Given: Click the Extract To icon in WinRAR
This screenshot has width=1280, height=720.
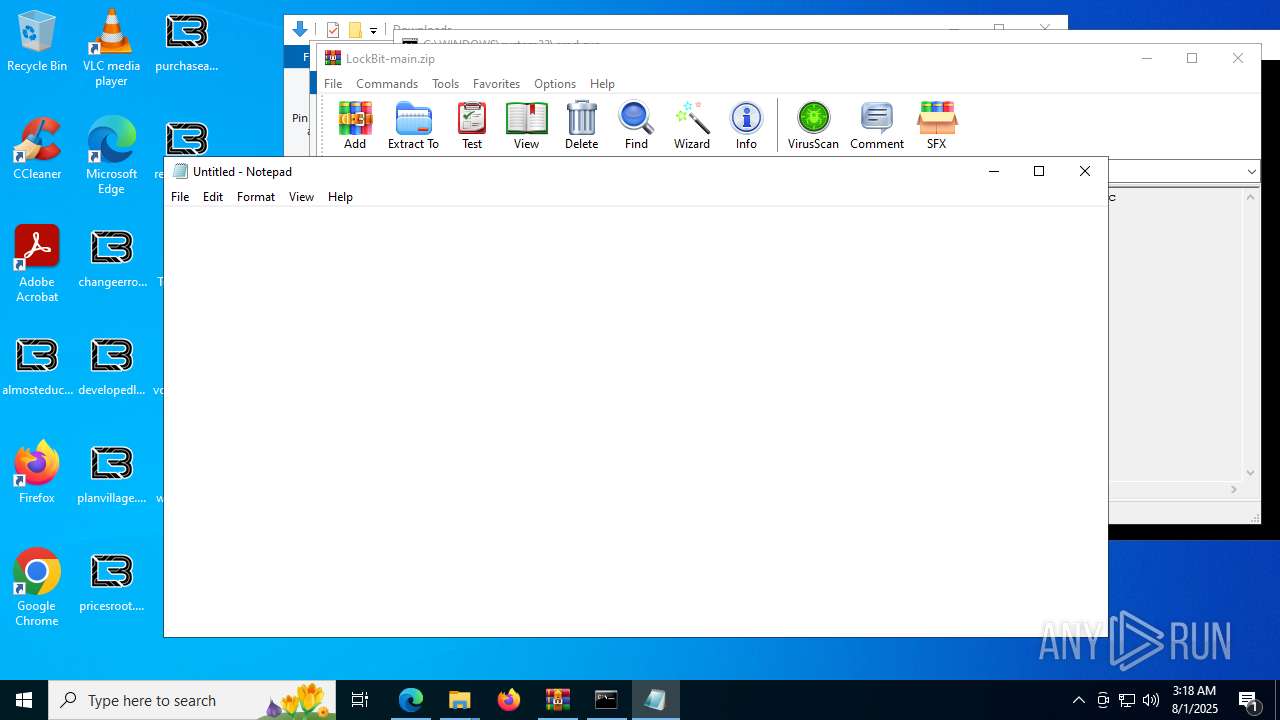Looking at the screenshot, I should [413, 125].
